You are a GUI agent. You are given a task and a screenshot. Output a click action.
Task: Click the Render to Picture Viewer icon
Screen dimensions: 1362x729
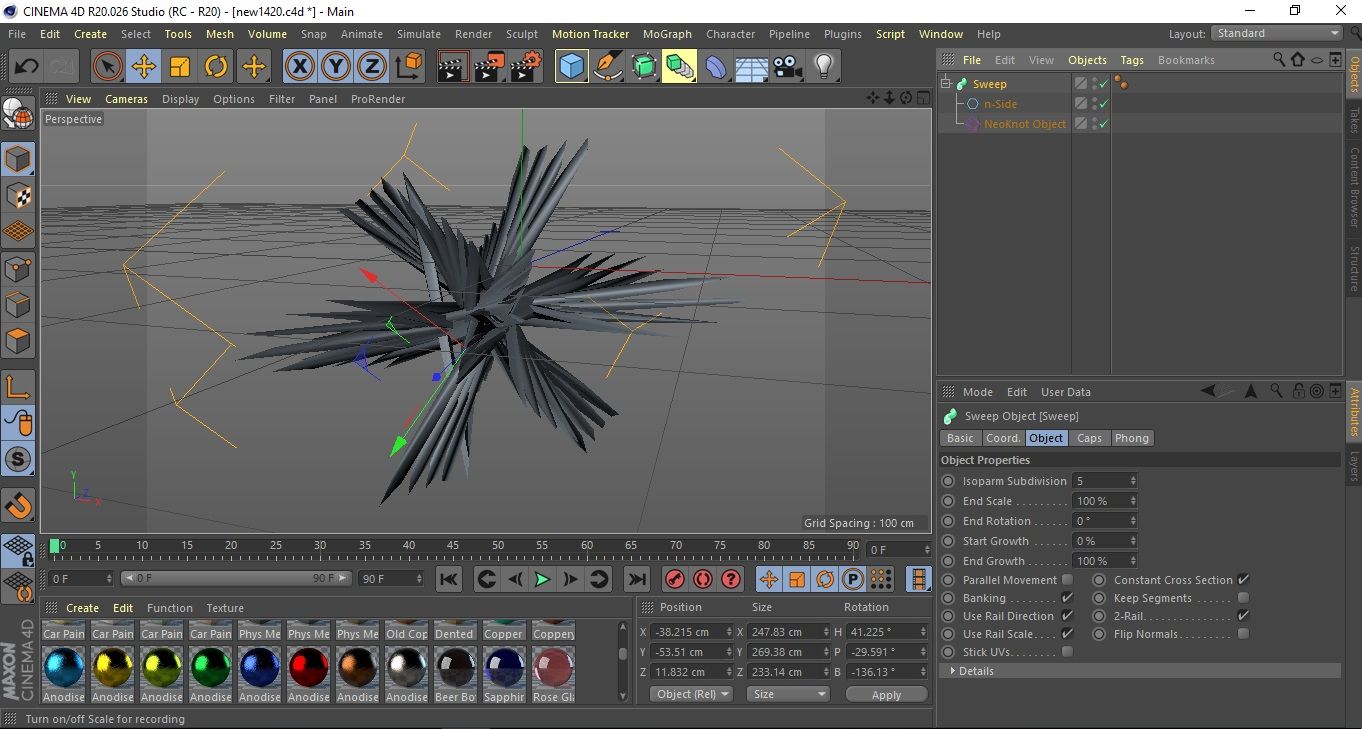(489, 67)
